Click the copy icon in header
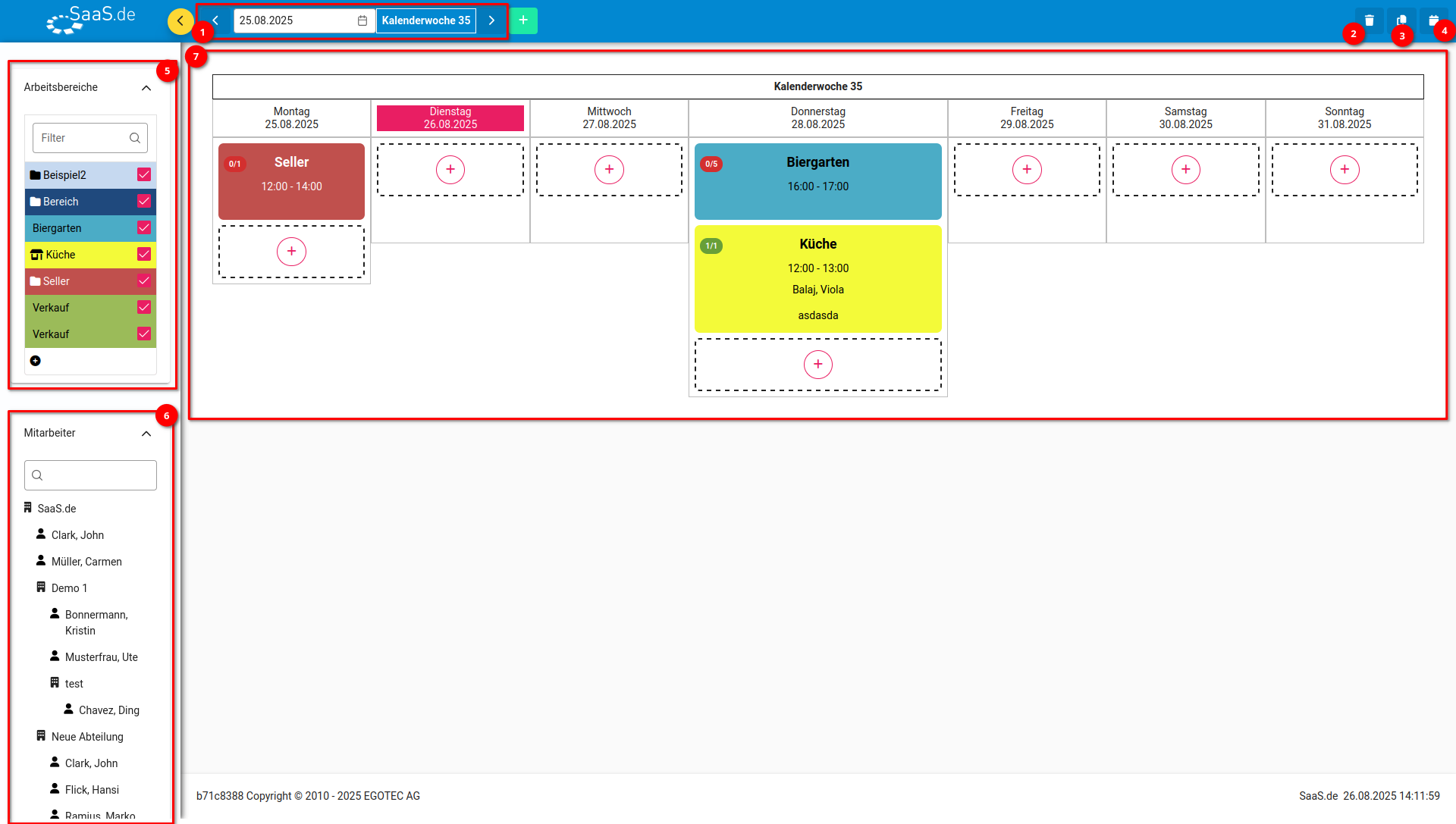1456x824 pixels. coord(1401,20)
